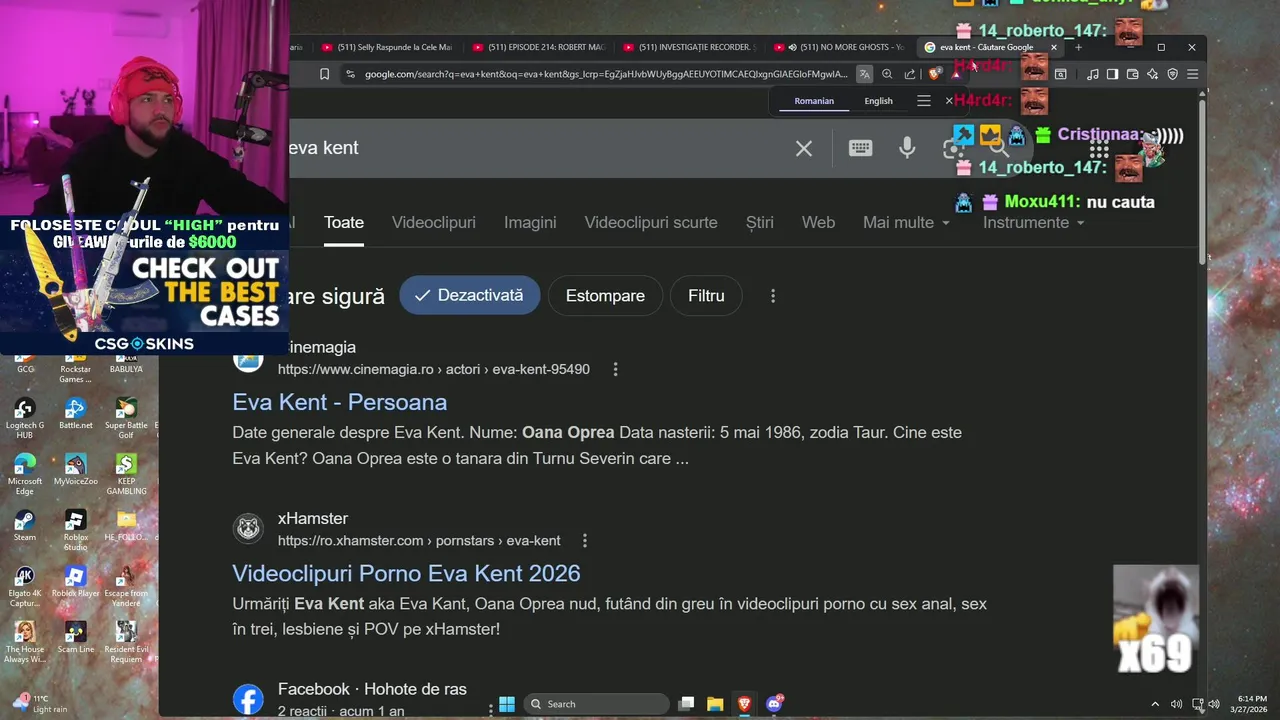Expand the Instrumente dropdown
The height and width of the screenshot is (720, 1280).
[1033, 222]
